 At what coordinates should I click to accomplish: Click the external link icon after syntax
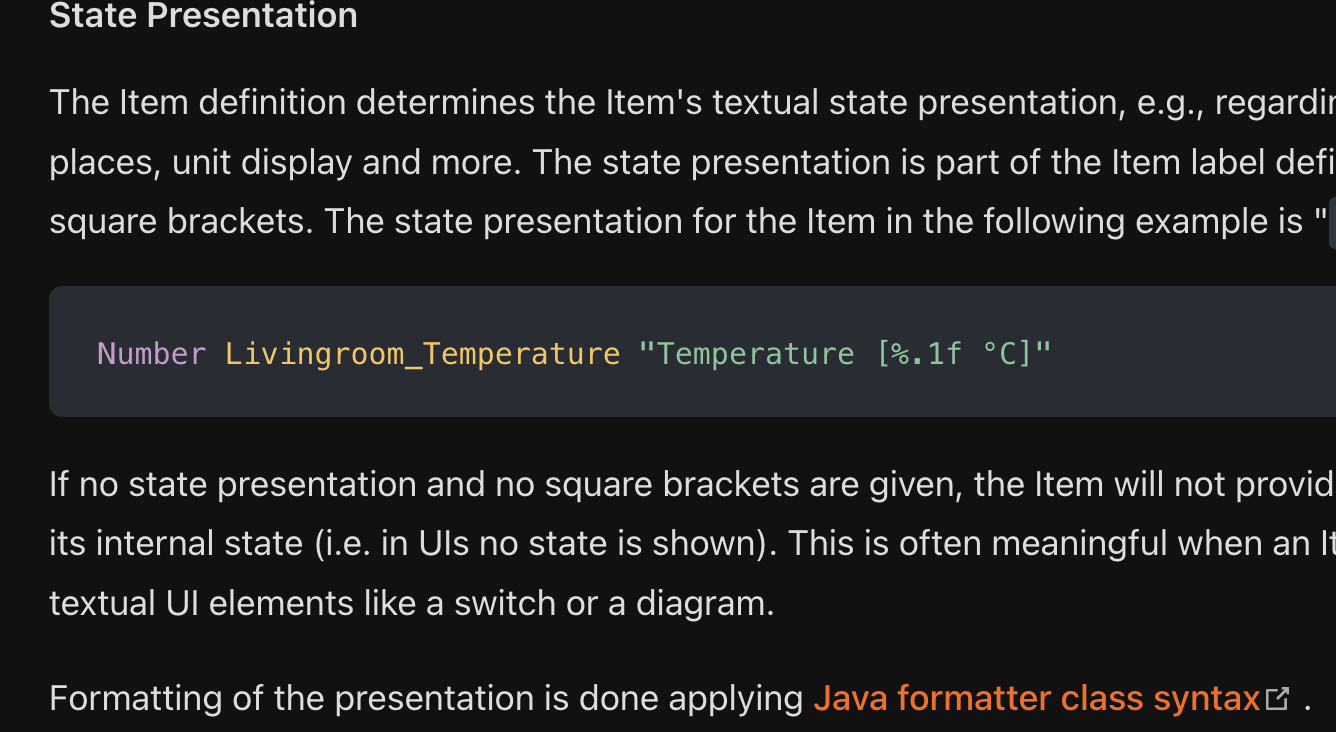[x=1277, y=698]
